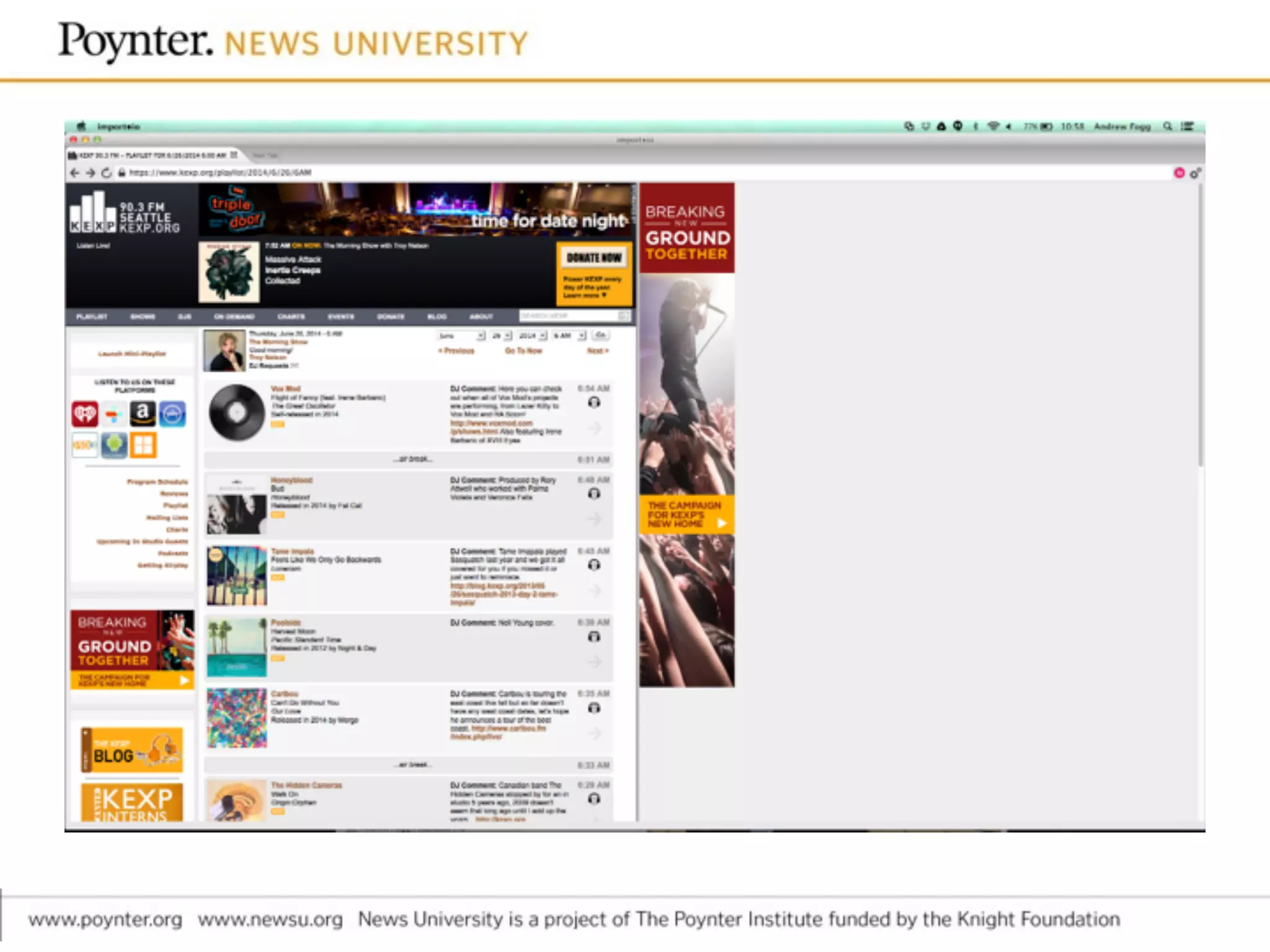Click the iHeartRadio platform icon
Image resolution: width=1270 pixels, height=952 pixels.
(85, 413)
